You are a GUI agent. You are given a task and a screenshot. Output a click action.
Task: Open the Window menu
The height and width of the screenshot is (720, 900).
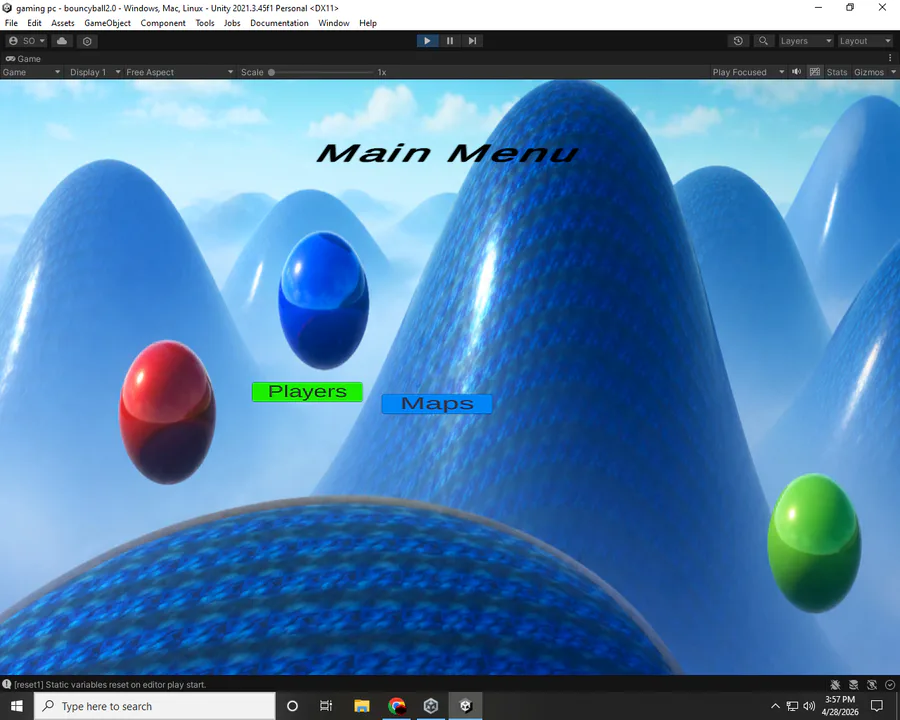pos(333,23)
